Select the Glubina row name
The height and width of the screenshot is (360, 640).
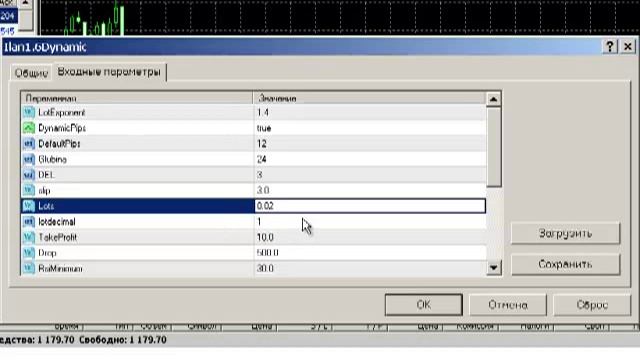52,159
